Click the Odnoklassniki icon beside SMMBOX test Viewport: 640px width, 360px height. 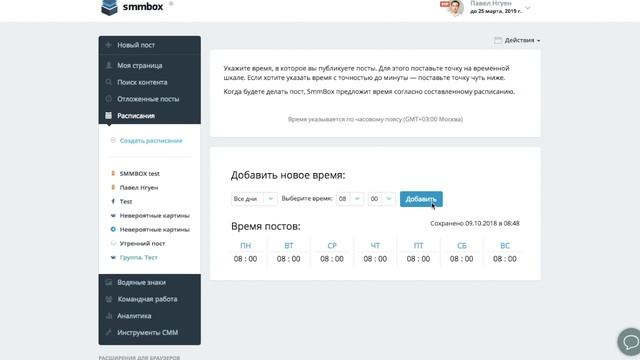[113, 173]
